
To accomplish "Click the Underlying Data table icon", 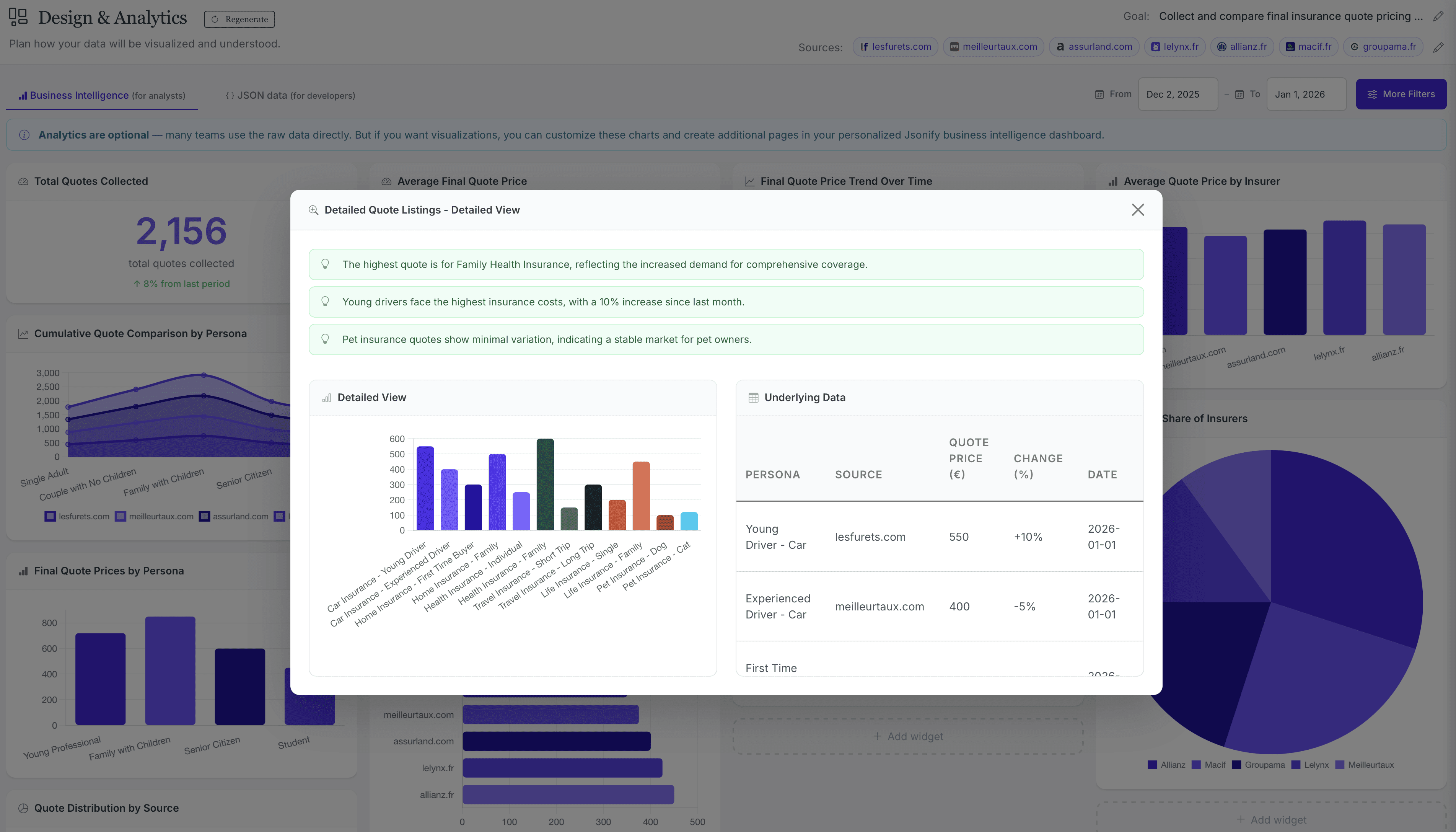I will [x=753, y=398].
